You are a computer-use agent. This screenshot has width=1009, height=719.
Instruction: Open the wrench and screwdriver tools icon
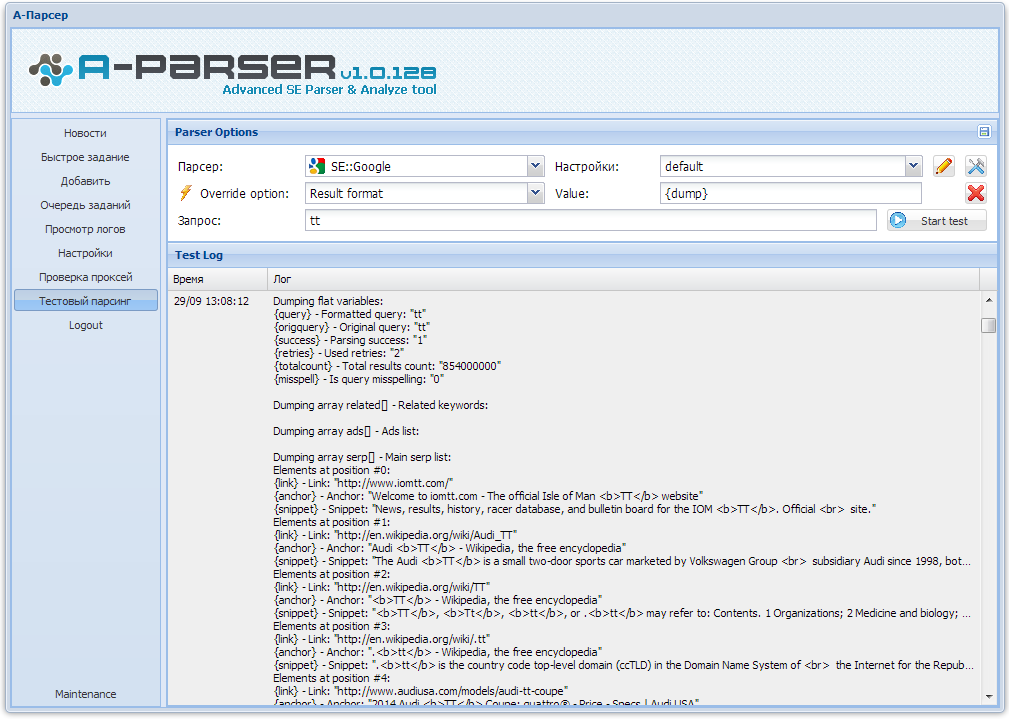pyautogui.click(x=976, y=166)
